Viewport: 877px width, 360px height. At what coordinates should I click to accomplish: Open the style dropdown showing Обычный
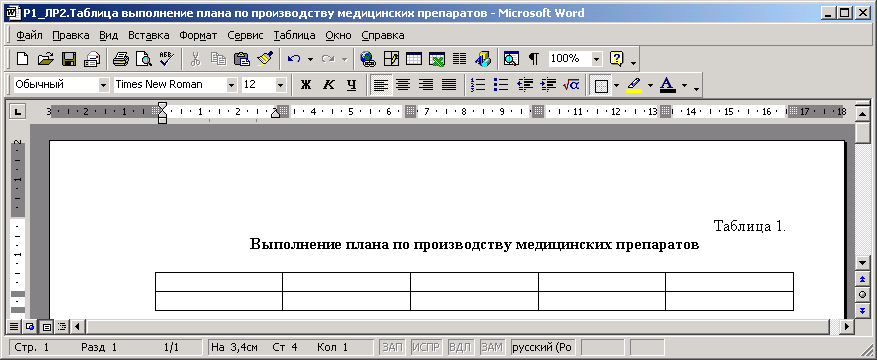pyautogui.click(x=103, y=85)
